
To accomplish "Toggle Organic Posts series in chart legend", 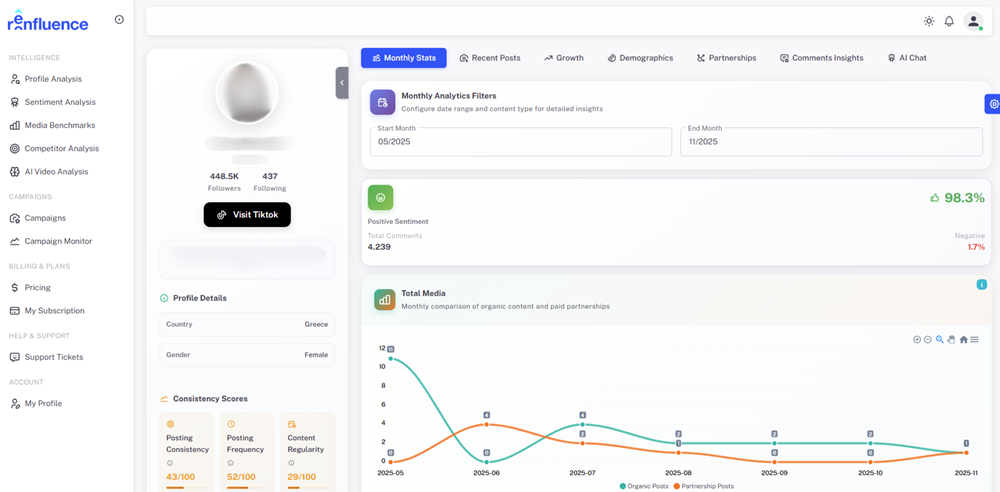I will coord(645,486).
